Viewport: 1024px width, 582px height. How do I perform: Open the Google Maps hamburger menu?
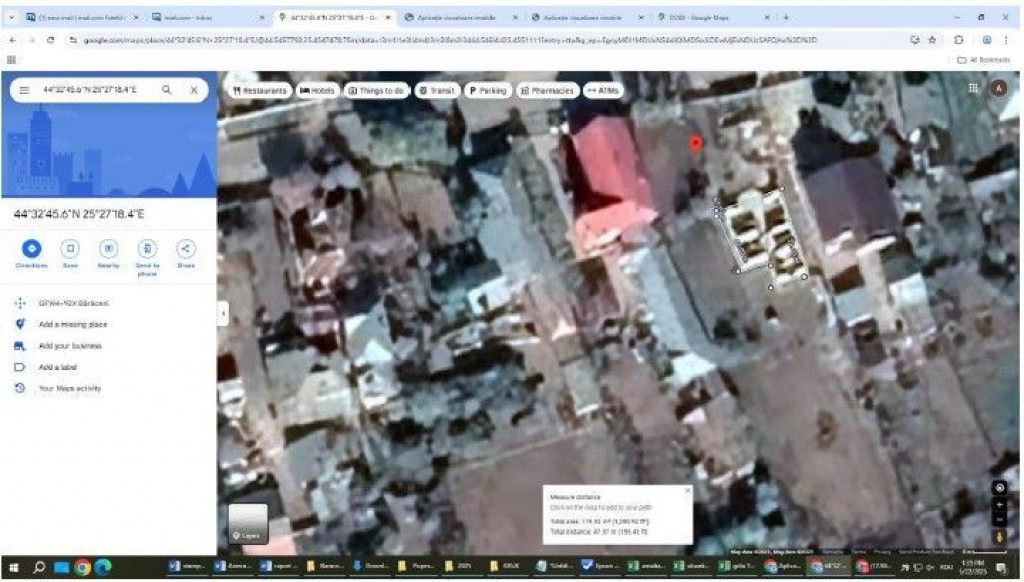pyautogui.click(x=25, y=90)
